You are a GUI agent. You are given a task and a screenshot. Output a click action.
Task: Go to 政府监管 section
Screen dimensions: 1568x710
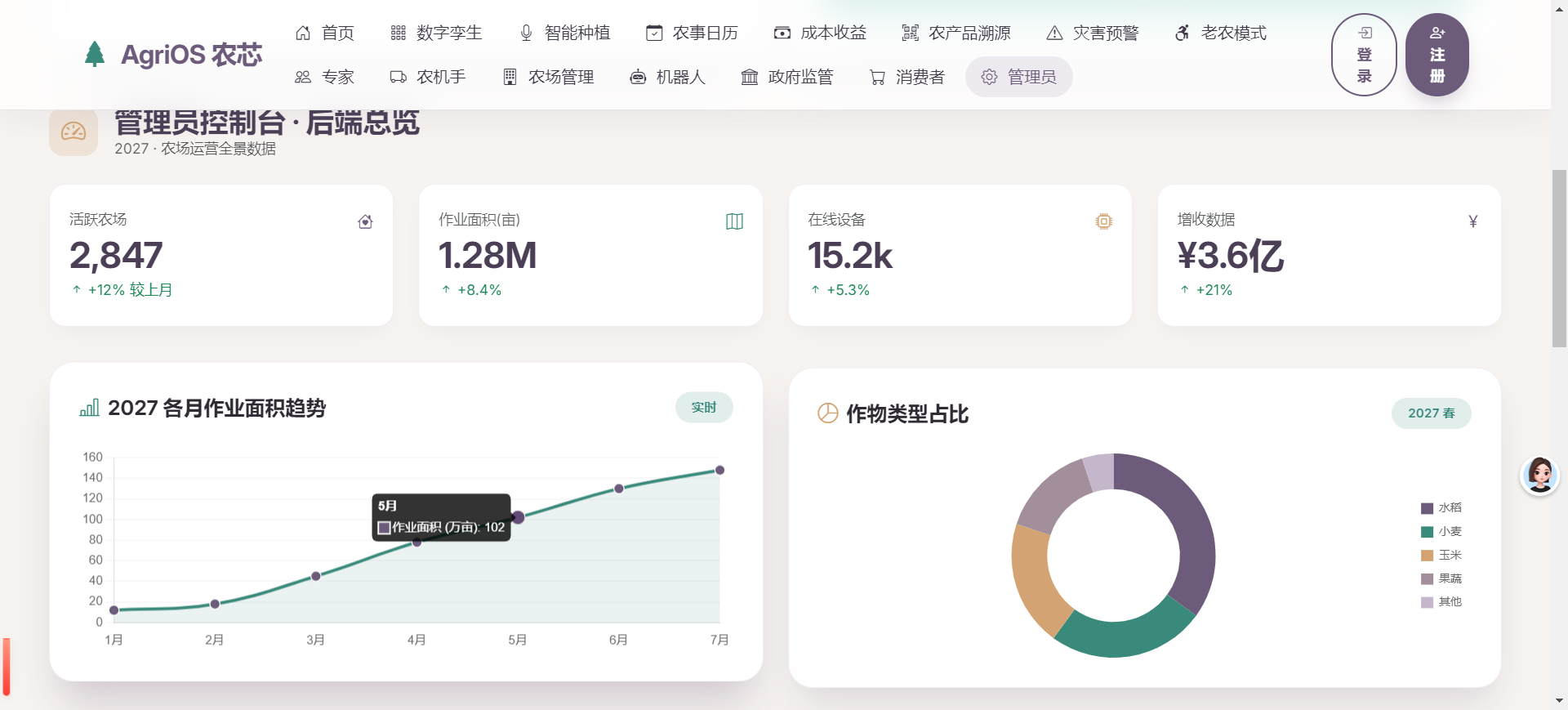(787, 77)
